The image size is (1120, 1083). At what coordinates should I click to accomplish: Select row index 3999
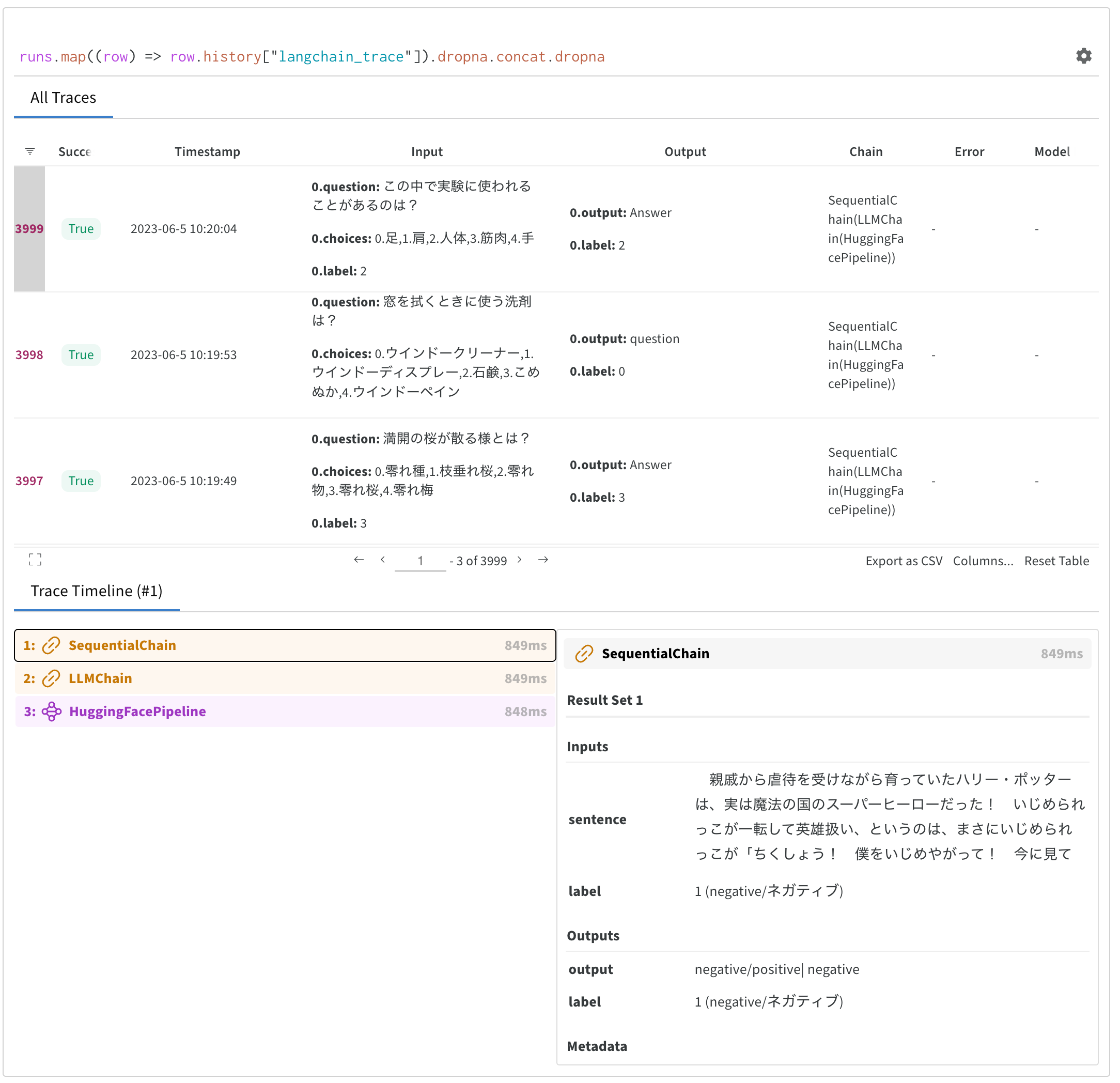(x=29, y=228)
